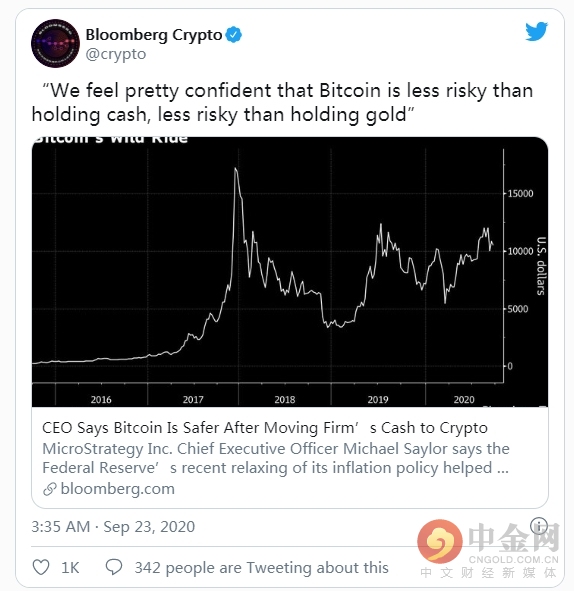Open replies via speech bubble icon

point(114,567)
